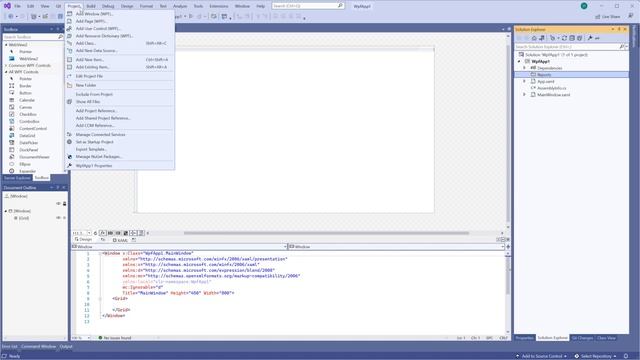Select the WebView2 control in Toolbox

28,59
